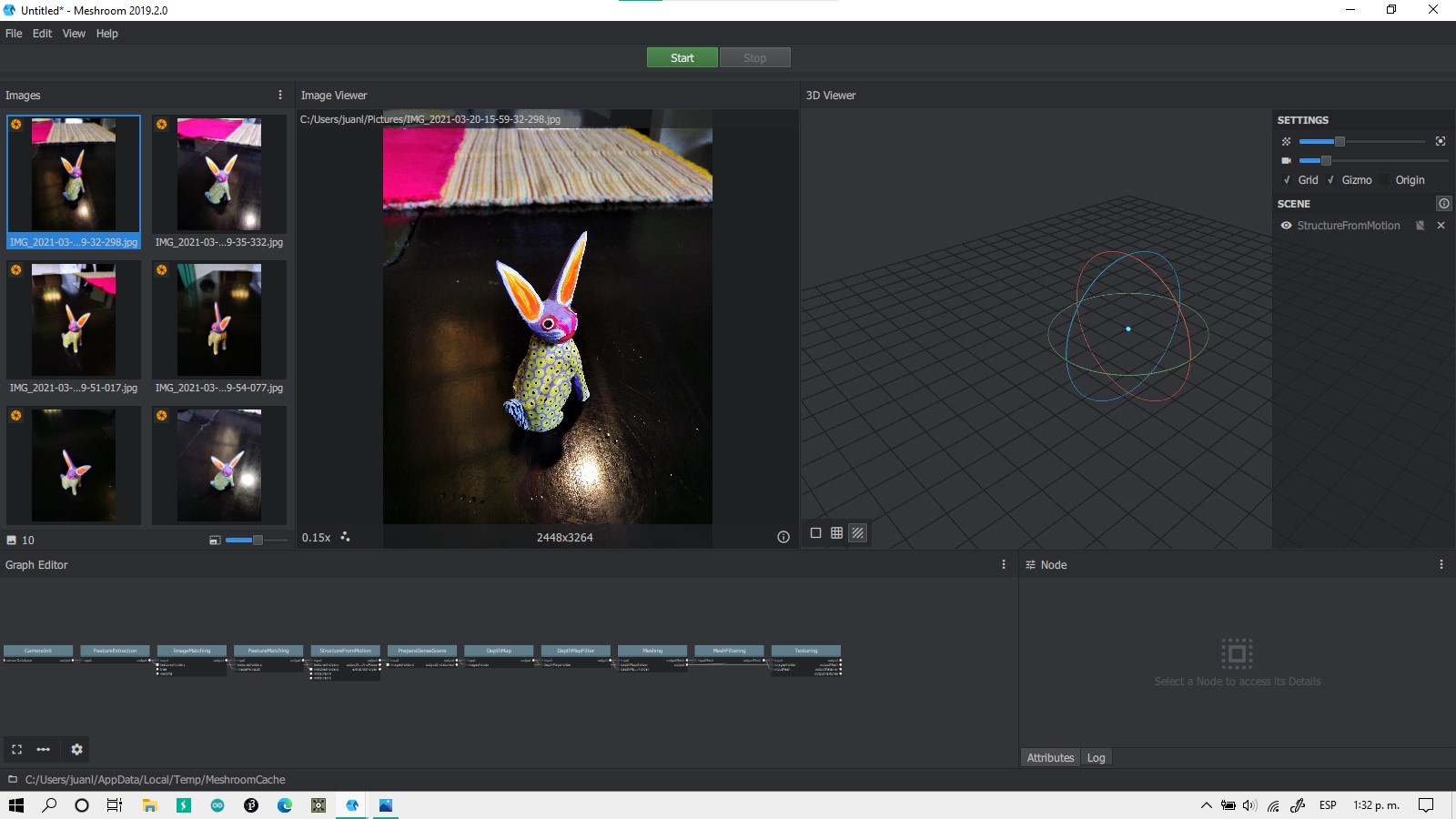The height and width of the screenshot is (819, 1456).
Task: Open the File menu
Action: point(14,34)
